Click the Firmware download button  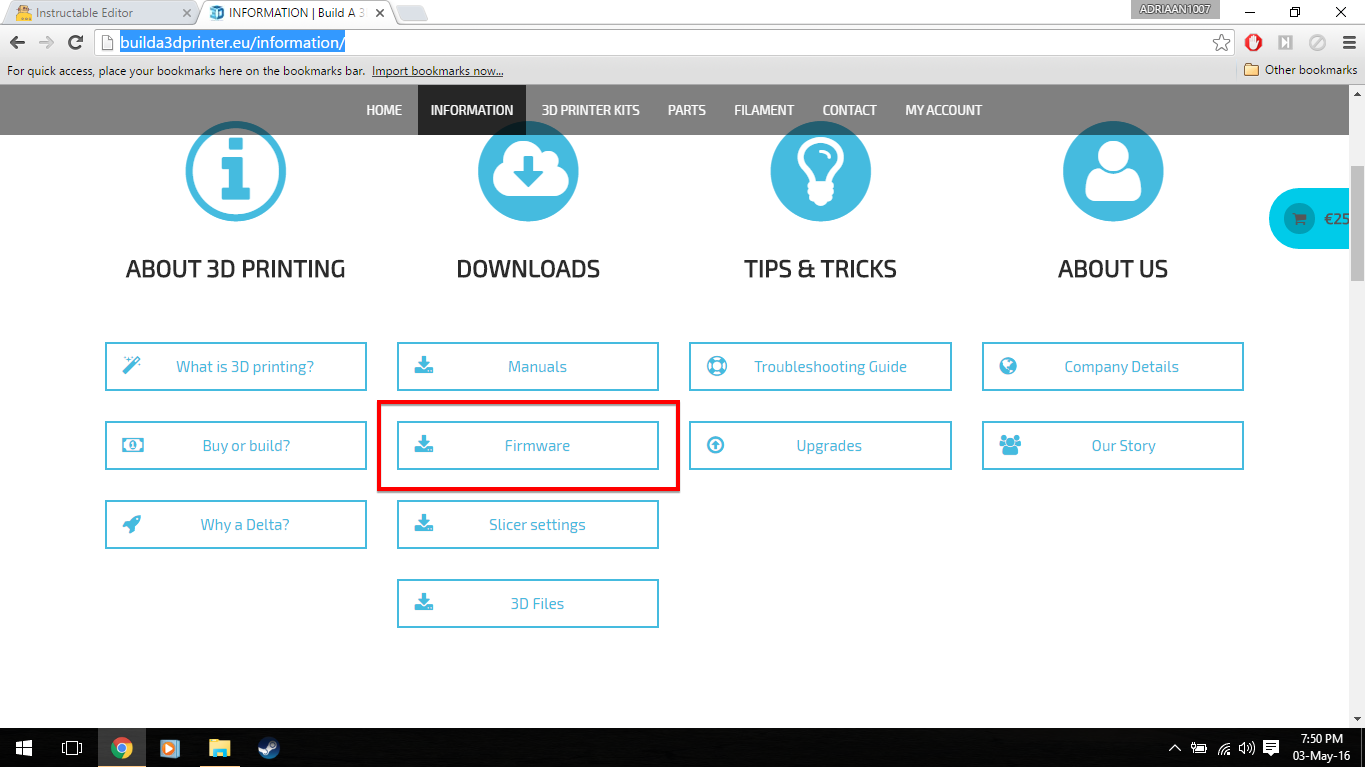click(x=528, y=445)
